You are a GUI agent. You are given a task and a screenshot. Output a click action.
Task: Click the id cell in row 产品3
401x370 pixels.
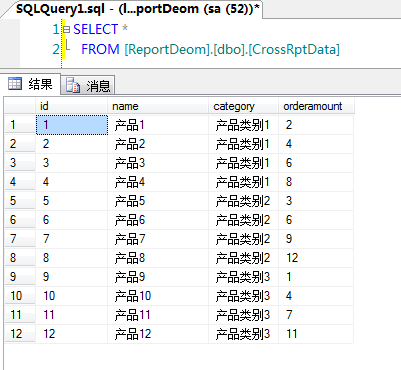[x=72, y=163]
